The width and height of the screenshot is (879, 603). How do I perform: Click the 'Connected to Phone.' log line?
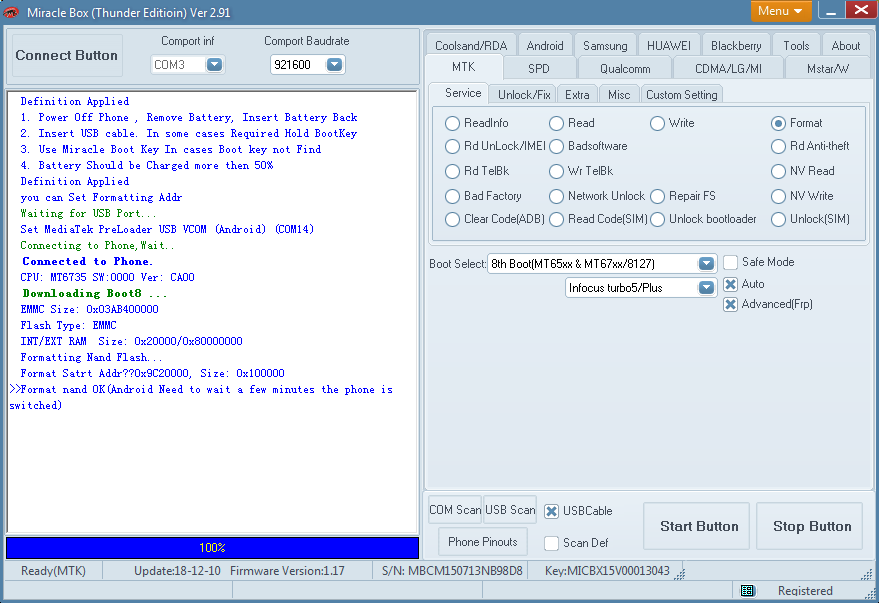coord(87,261)
